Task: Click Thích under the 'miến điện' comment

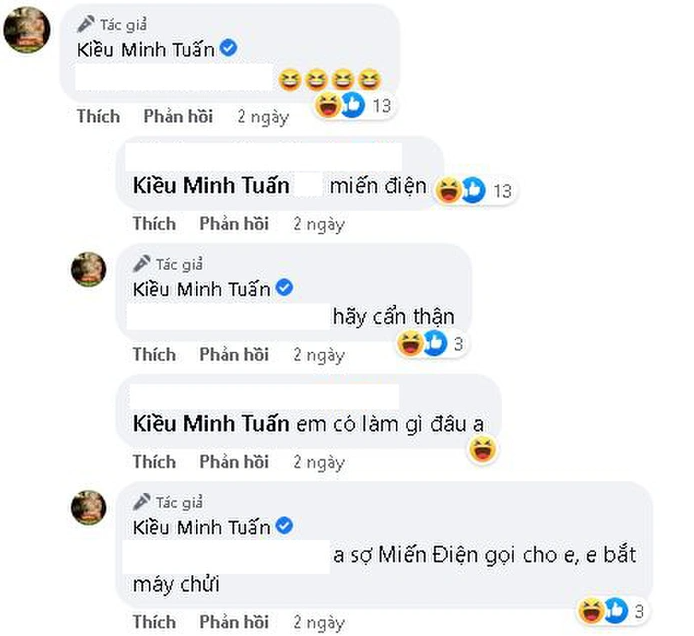Action: click(x=154, y=223)
